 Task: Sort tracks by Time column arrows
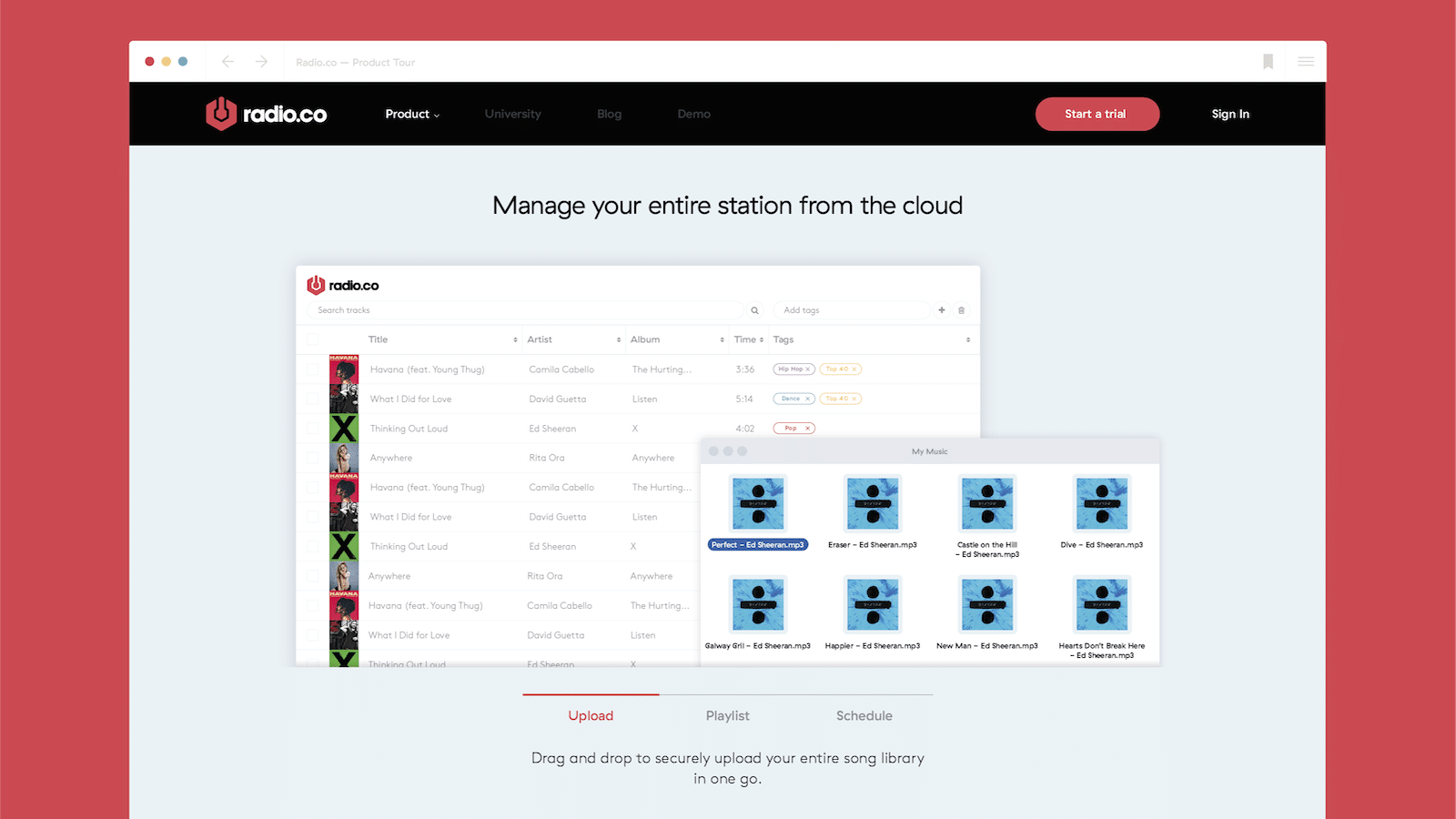(x=762, y=339)
